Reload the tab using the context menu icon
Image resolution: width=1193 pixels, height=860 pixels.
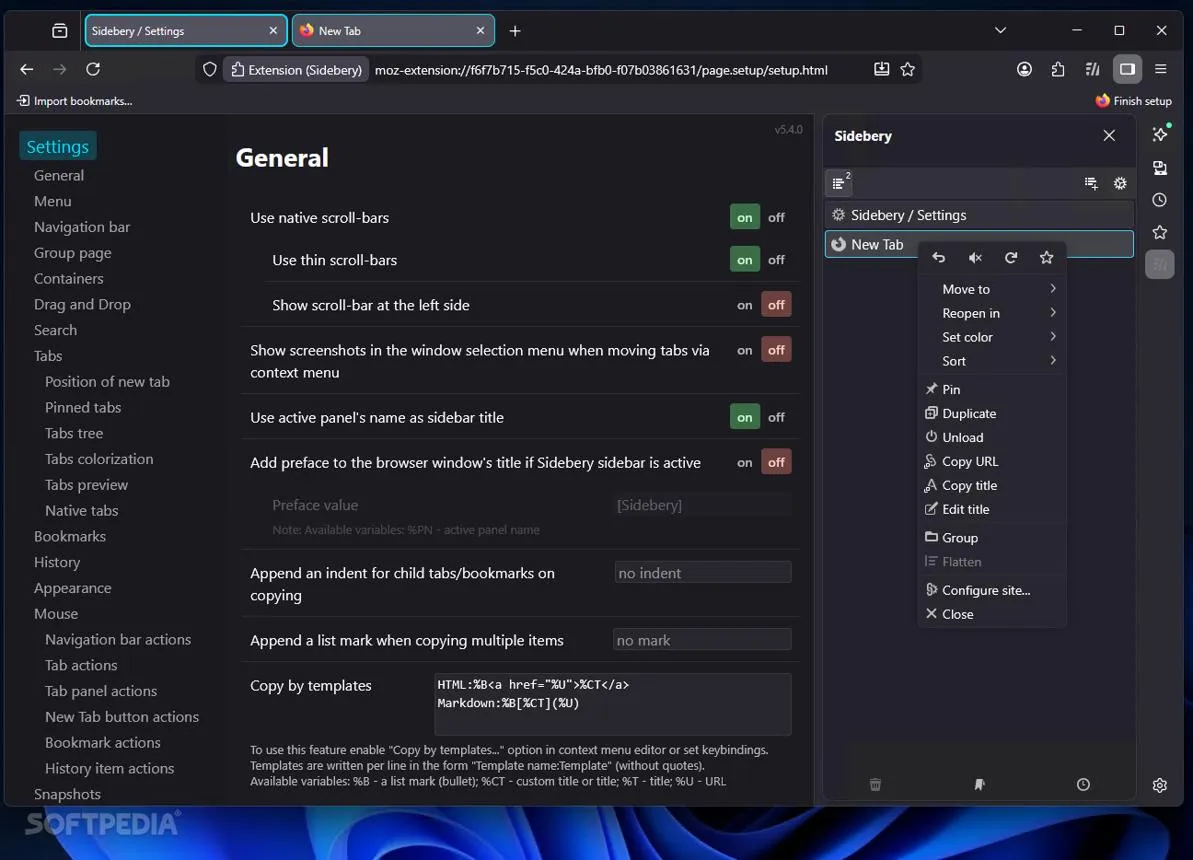pyautogui.click(x=1010, y=258)
